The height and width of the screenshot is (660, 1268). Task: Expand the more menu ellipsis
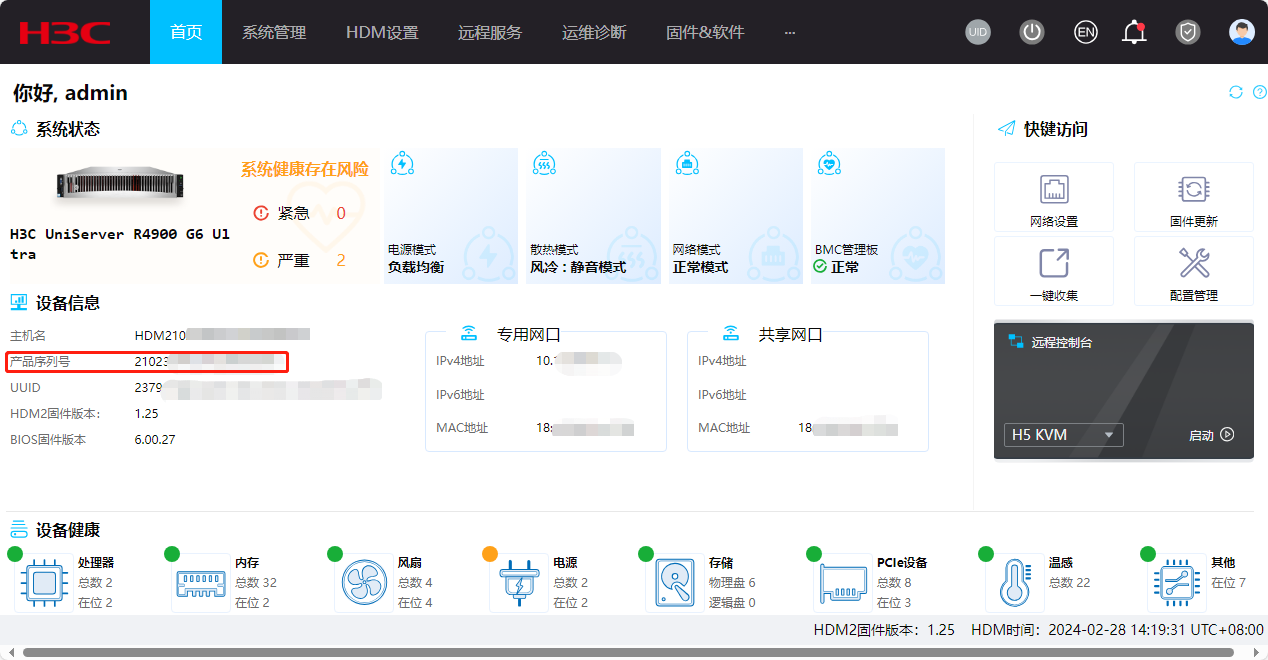point(790,32)
